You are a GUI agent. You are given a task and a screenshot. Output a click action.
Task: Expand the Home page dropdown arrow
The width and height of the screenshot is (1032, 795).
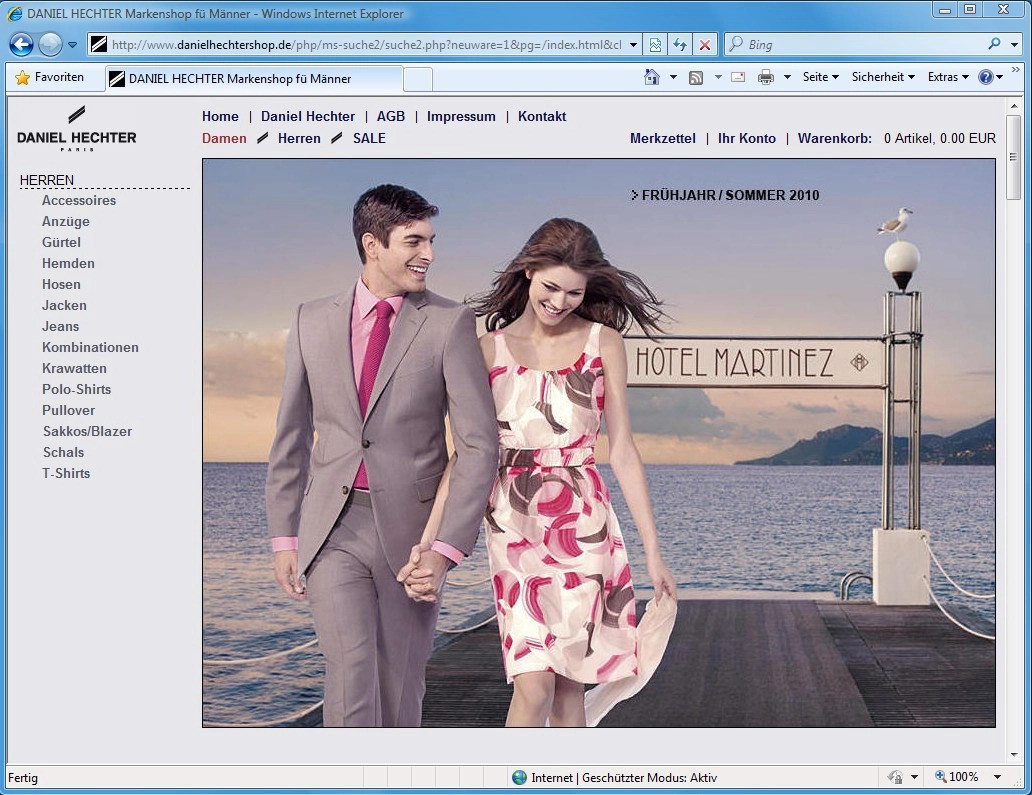click(x=673, y=77)
